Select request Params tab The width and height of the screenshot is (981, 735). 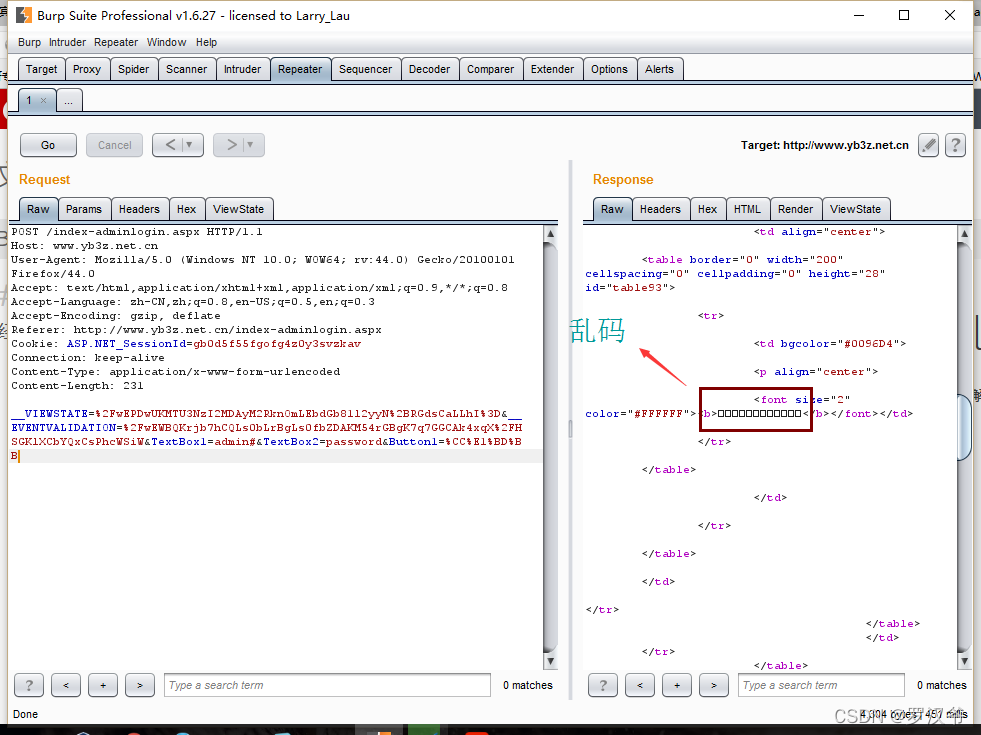point(84,210)
